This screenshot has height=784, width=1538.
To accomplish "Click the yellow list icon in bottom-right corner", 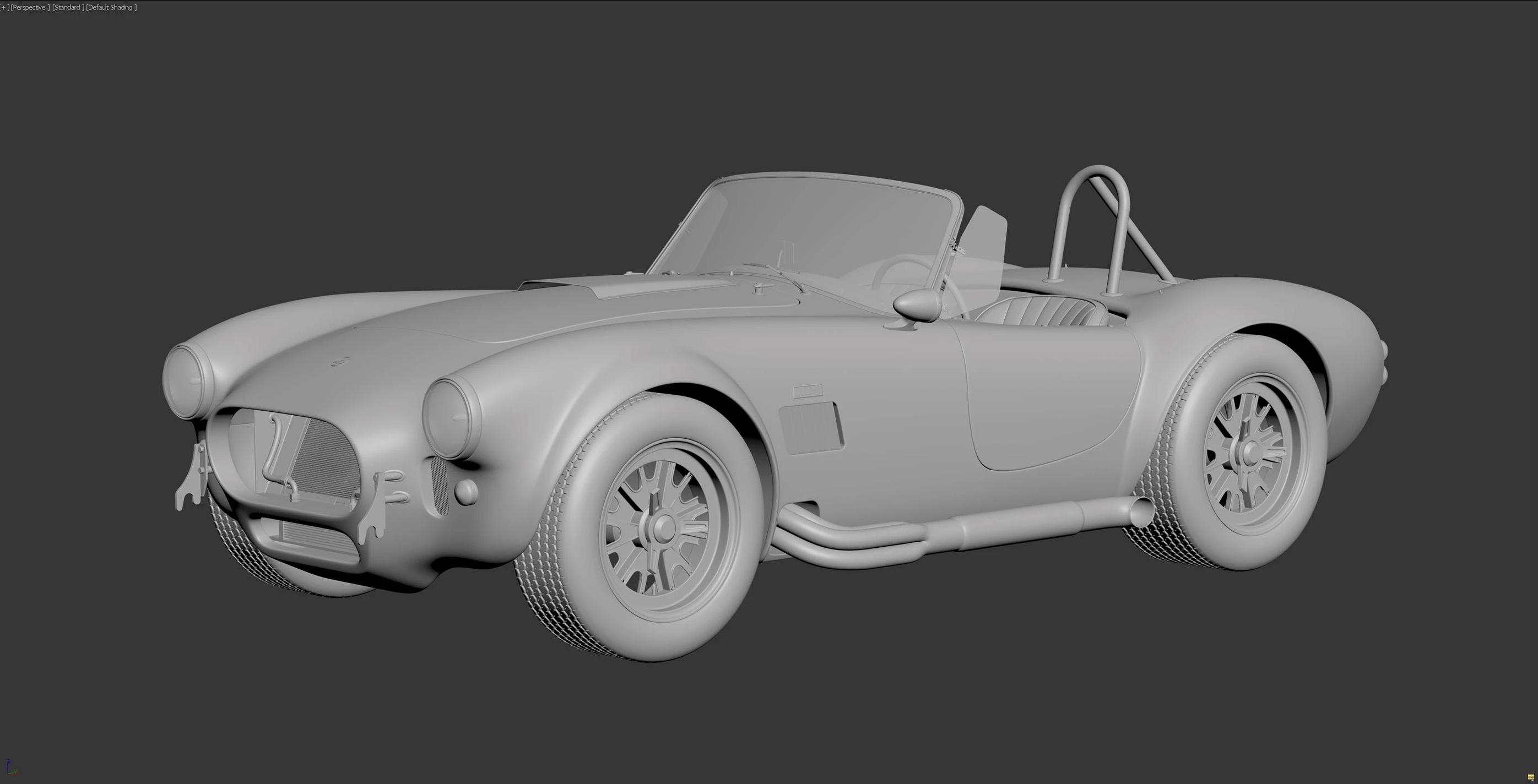I will coord(1530,777).
